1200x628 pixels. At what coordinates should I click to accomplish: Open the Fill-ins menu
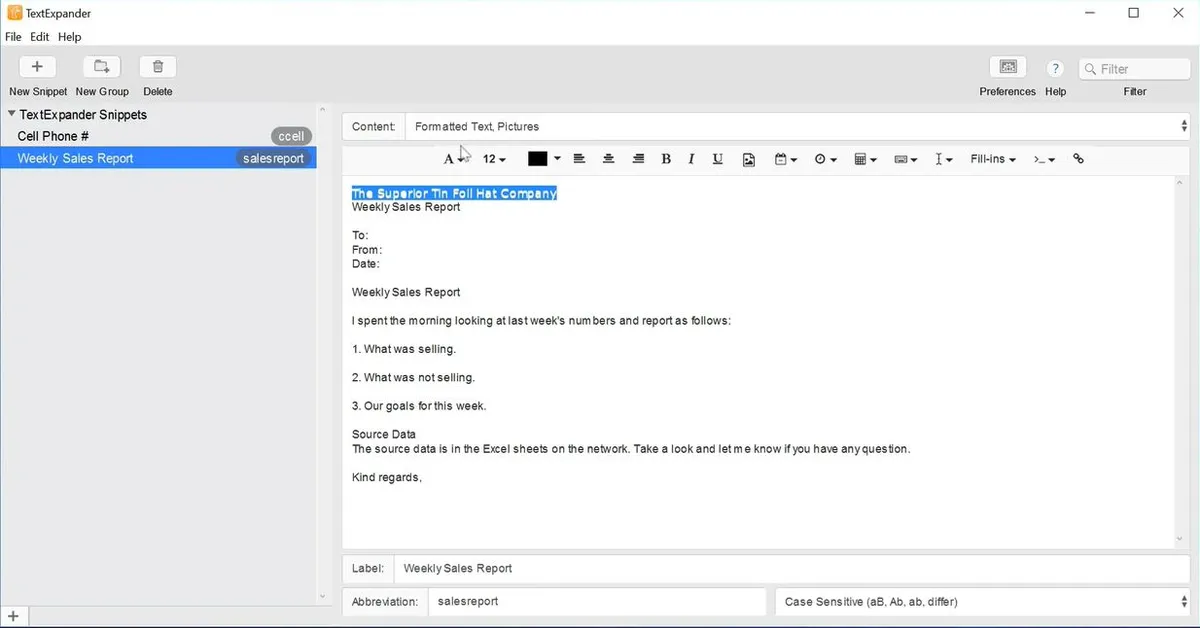pyautogui.click(x=993, y=159)
